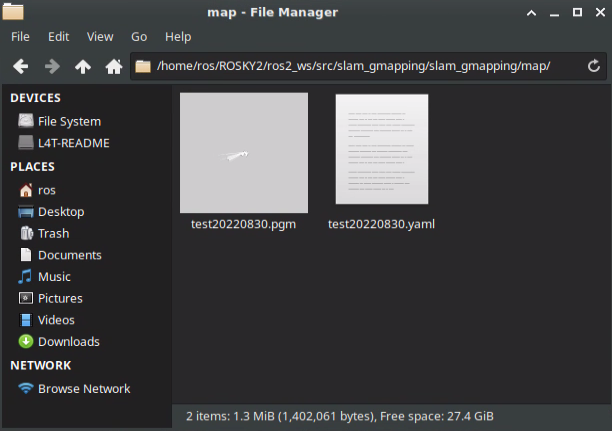Open Trash label in Places
The image size is (612, 431).
tap(53, 233)
